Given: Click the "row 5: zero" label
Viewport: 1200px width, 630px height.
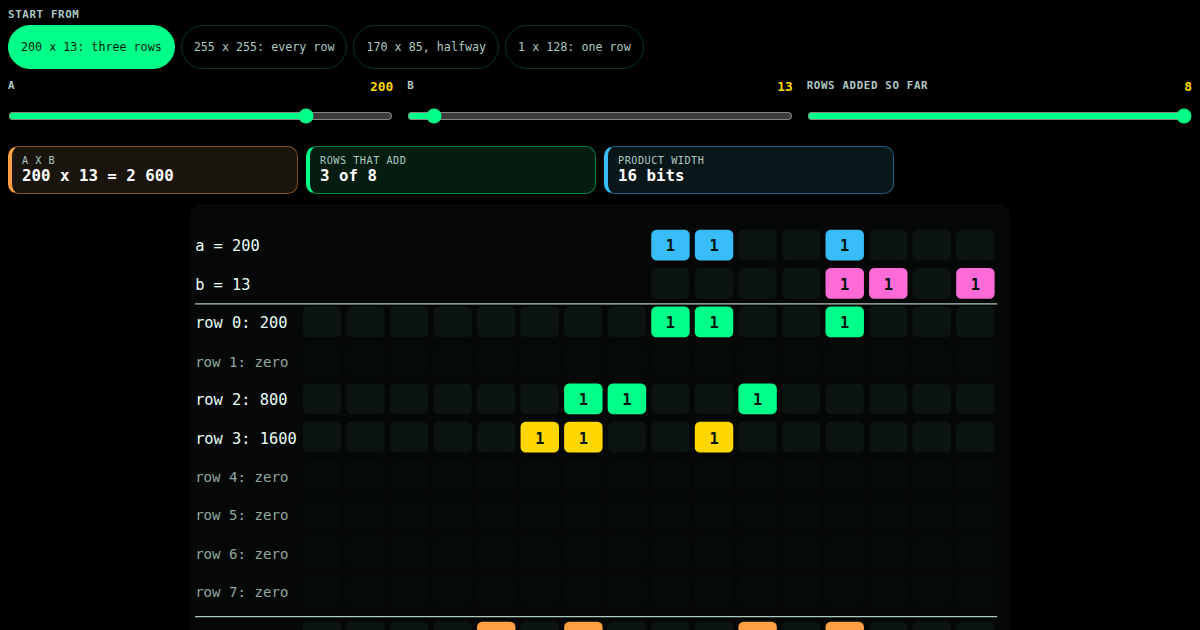Looking at the screenshot, I should tap(242, 515).
